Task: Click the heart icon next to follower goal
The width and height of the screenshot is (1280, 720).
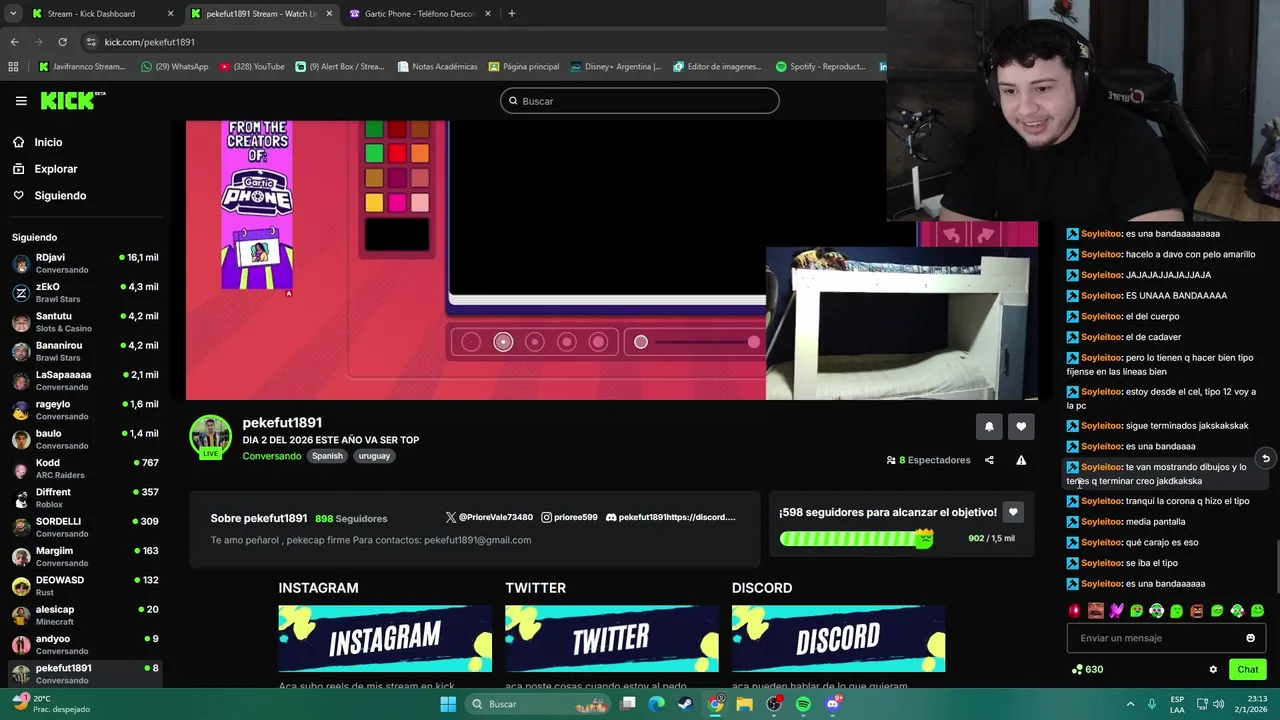Action: click(x=1013, y=512)
